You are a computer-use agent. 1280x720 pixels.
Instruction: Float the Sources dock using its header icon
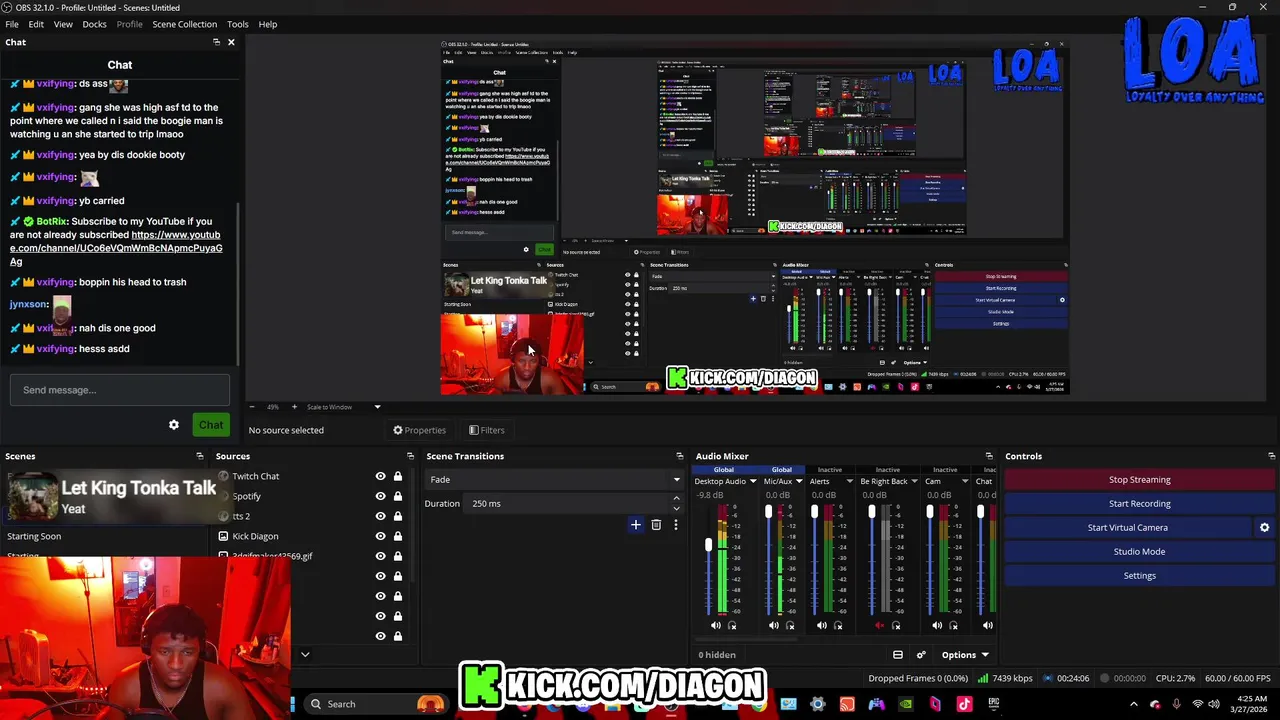click(x=411, y=456)
